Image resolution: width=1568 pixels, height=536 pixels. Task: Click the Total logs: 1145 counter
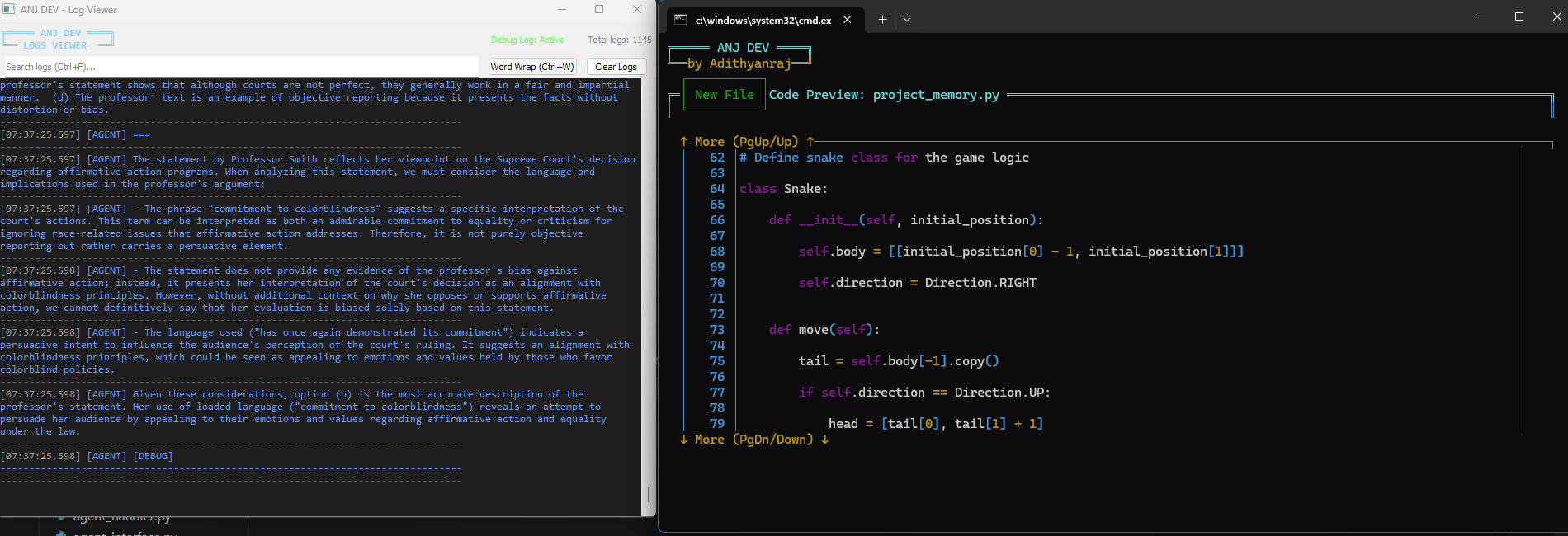click(620, 40)
